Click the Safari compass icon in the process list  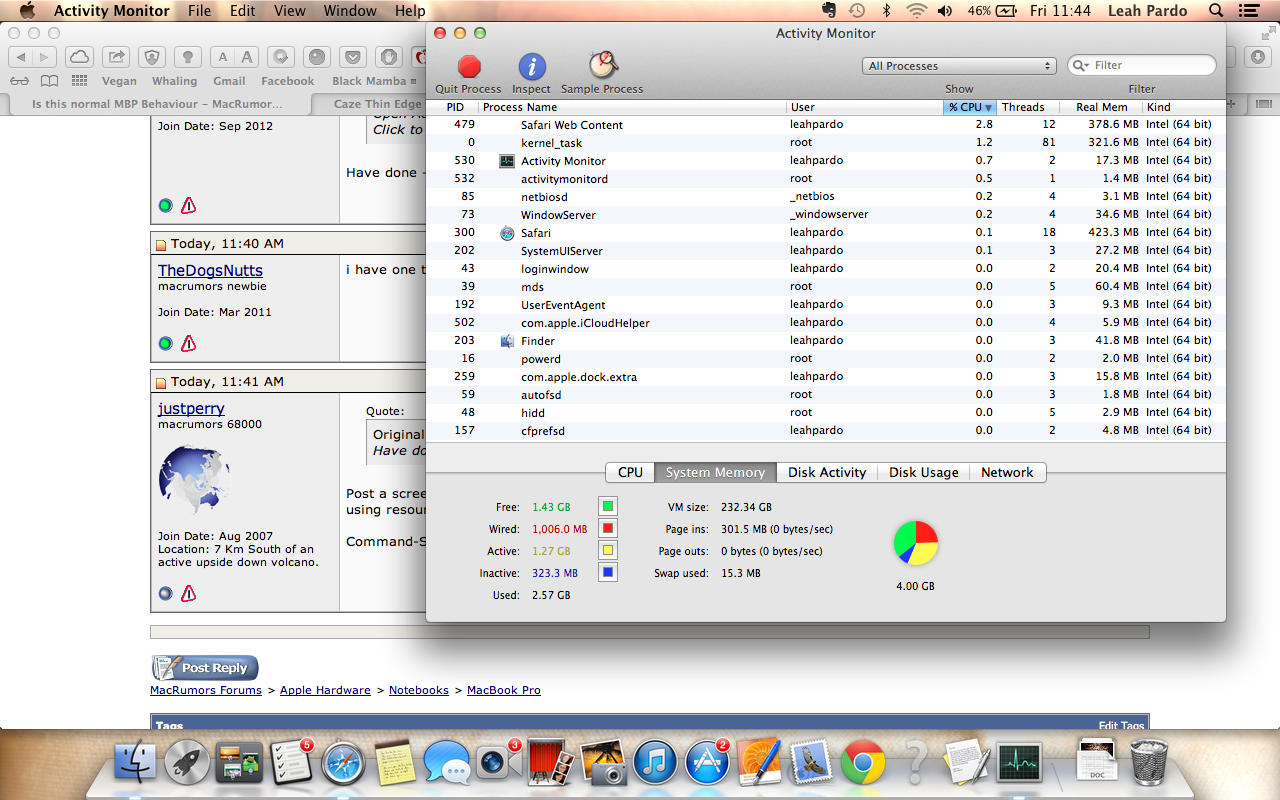tap(507, 233)
